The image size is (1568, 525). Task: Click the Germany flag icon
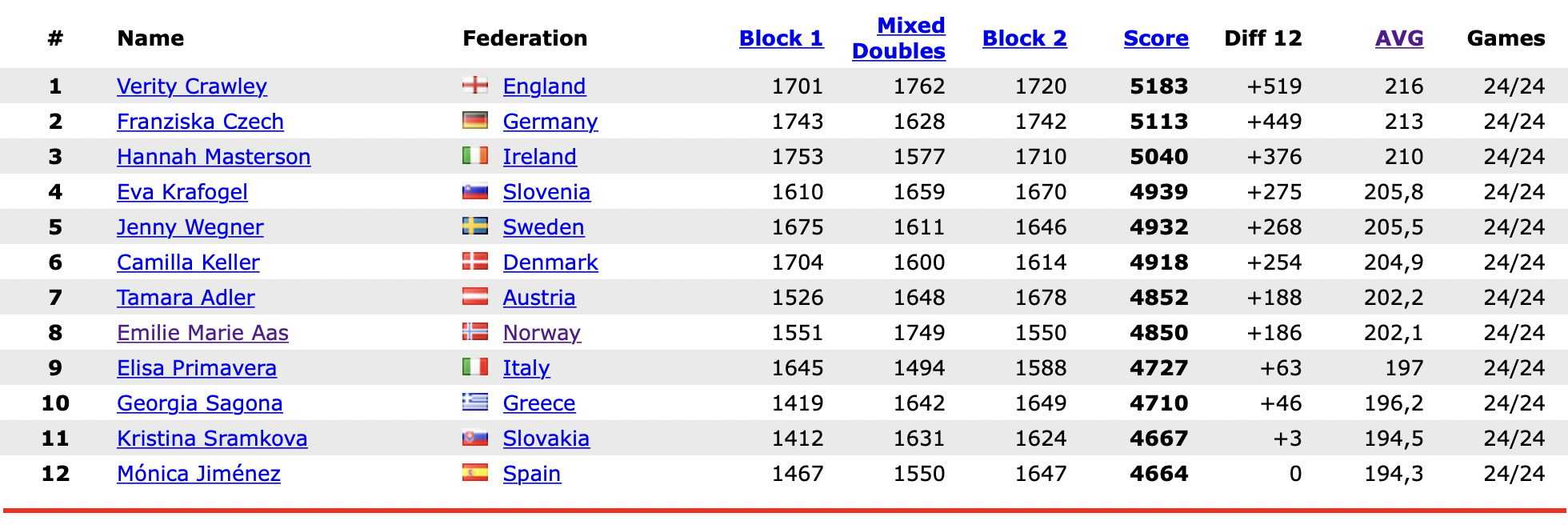[x=475, y=120]
